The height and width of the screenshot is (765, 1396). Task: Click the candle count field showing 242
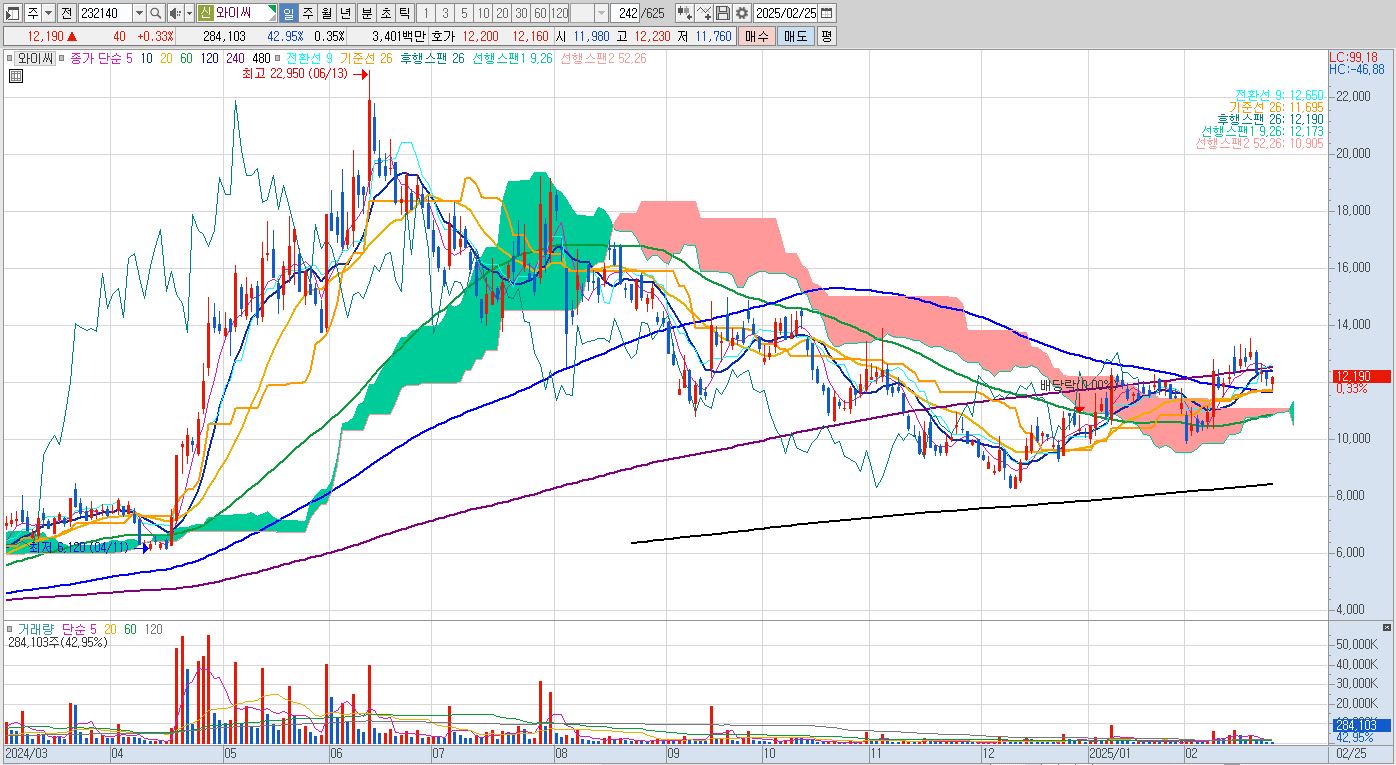tap(625, 13)
